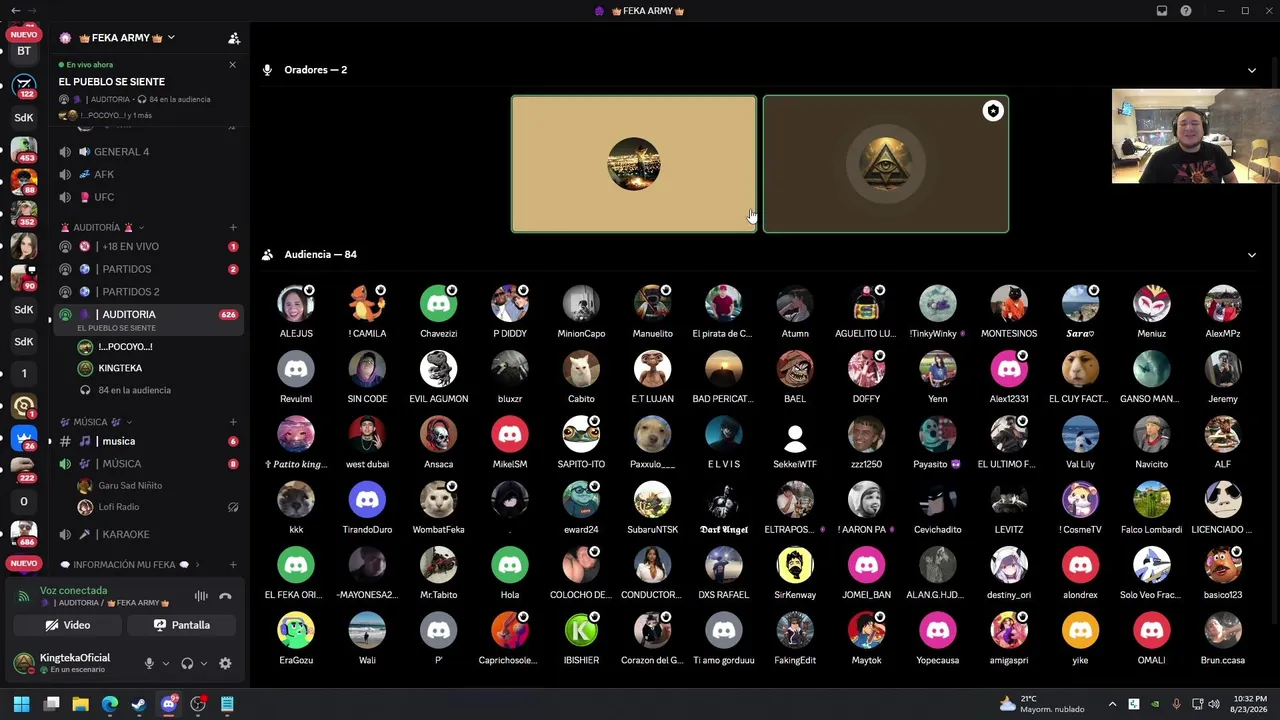
Task: Collapse the Audiencia section chevron
Action: point(1251,255)
